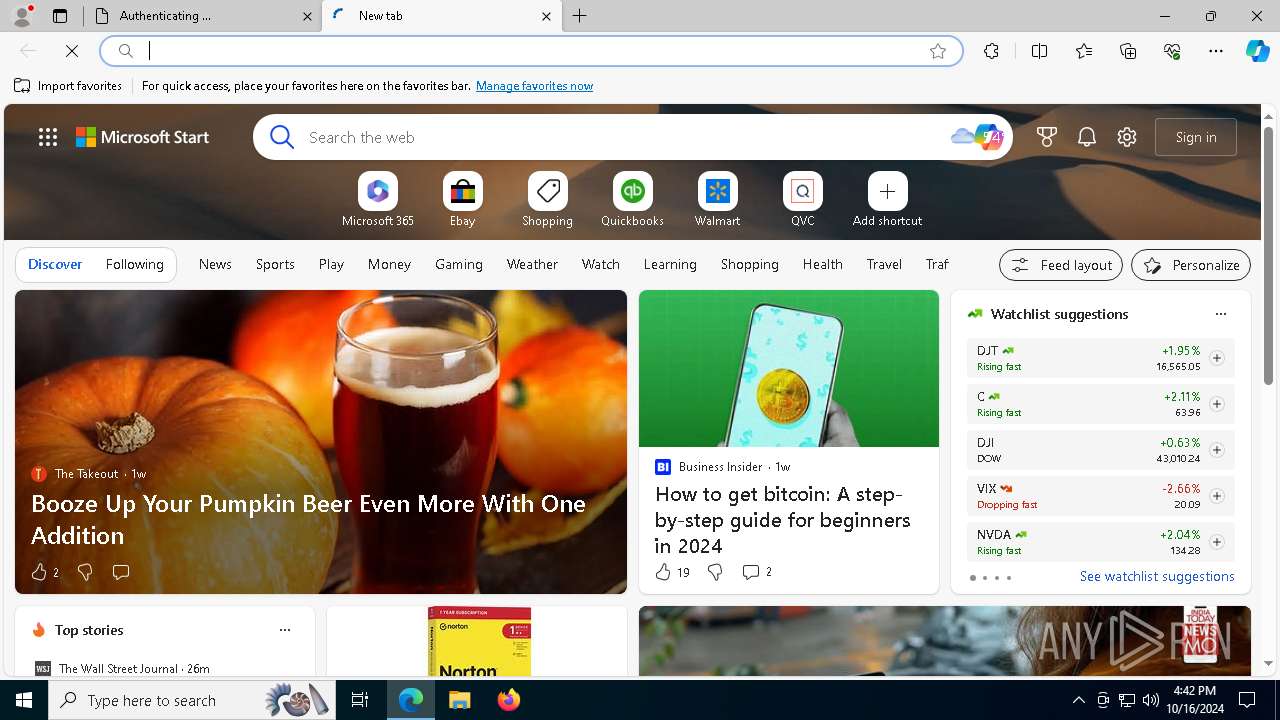Image resolution: width=1280 pixels, height=720 pixels.
Task: Click the page vertical scrollbar thumb
Action: coord(1269,255)
